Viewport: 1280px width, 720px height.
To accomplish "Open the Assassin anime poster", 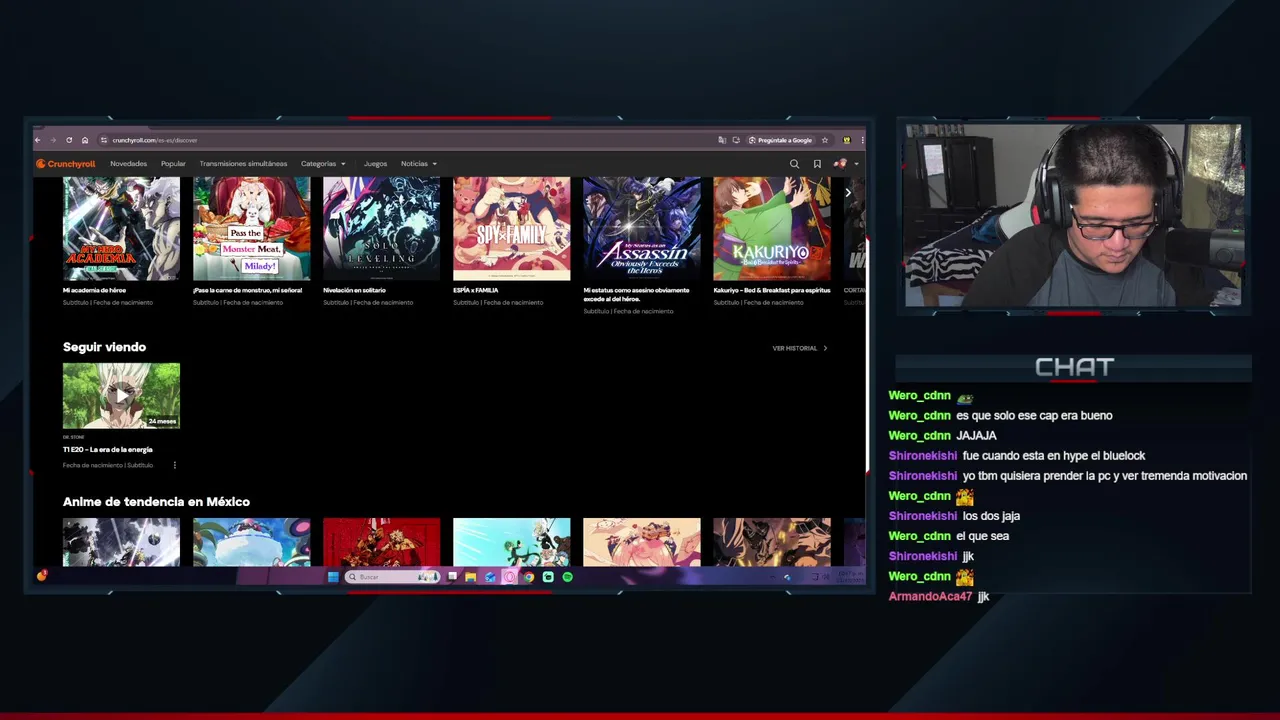I will pyautogui.click(x=641, y=229).
